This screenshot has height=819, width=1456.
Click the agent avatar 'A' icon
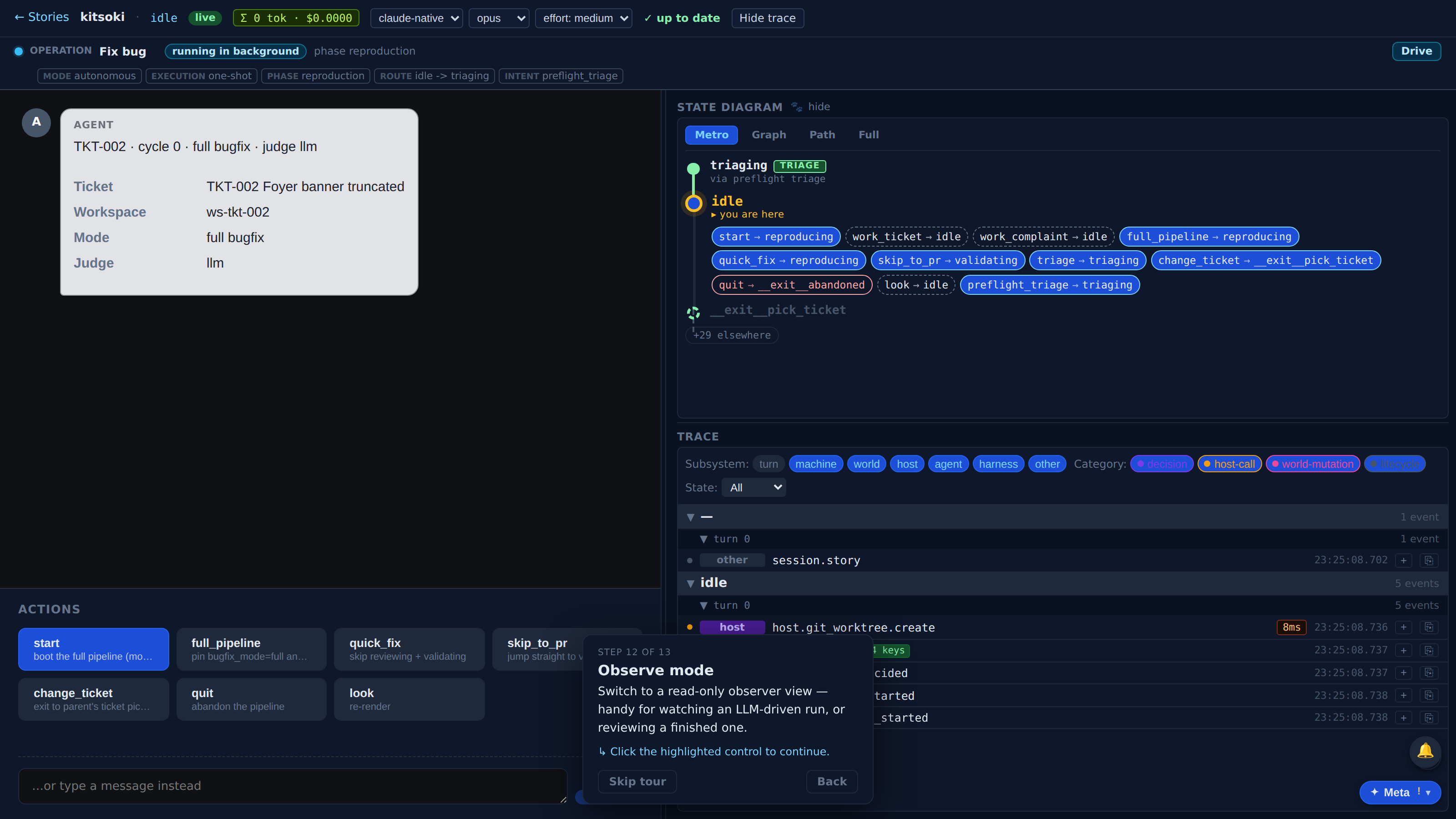[x=36, y=122]
